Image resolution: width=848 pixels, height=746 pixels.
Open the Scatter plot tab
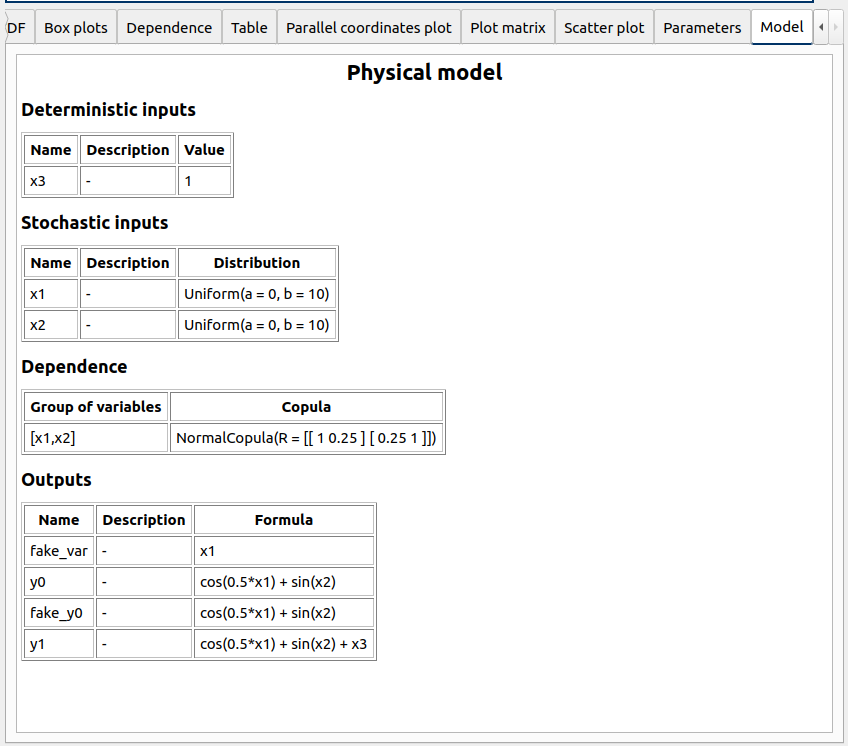pyautogui.click(x=604, y=27)
